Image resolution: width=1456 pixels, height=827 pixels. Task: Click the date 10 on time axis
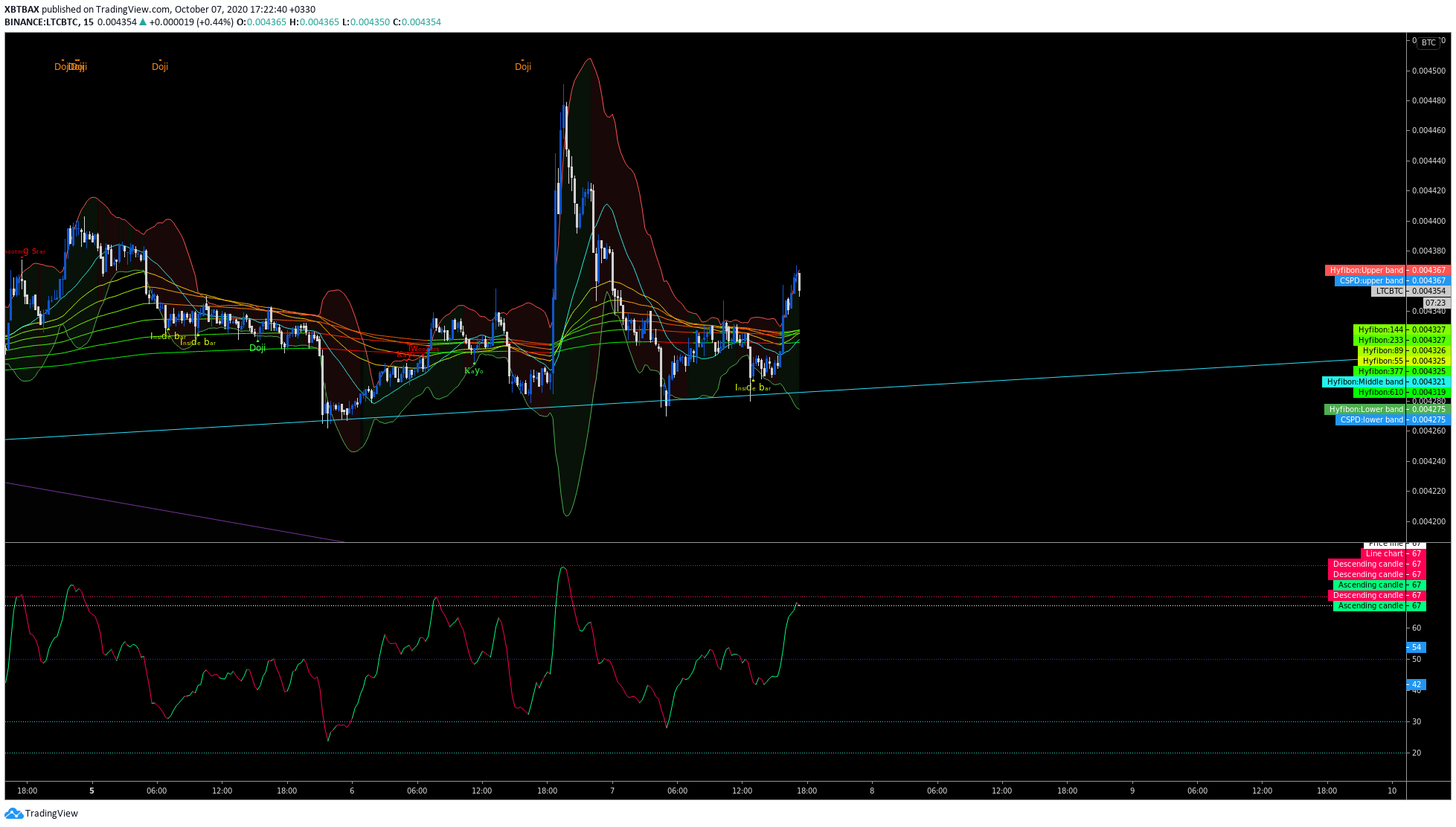tap(1392, 791)
